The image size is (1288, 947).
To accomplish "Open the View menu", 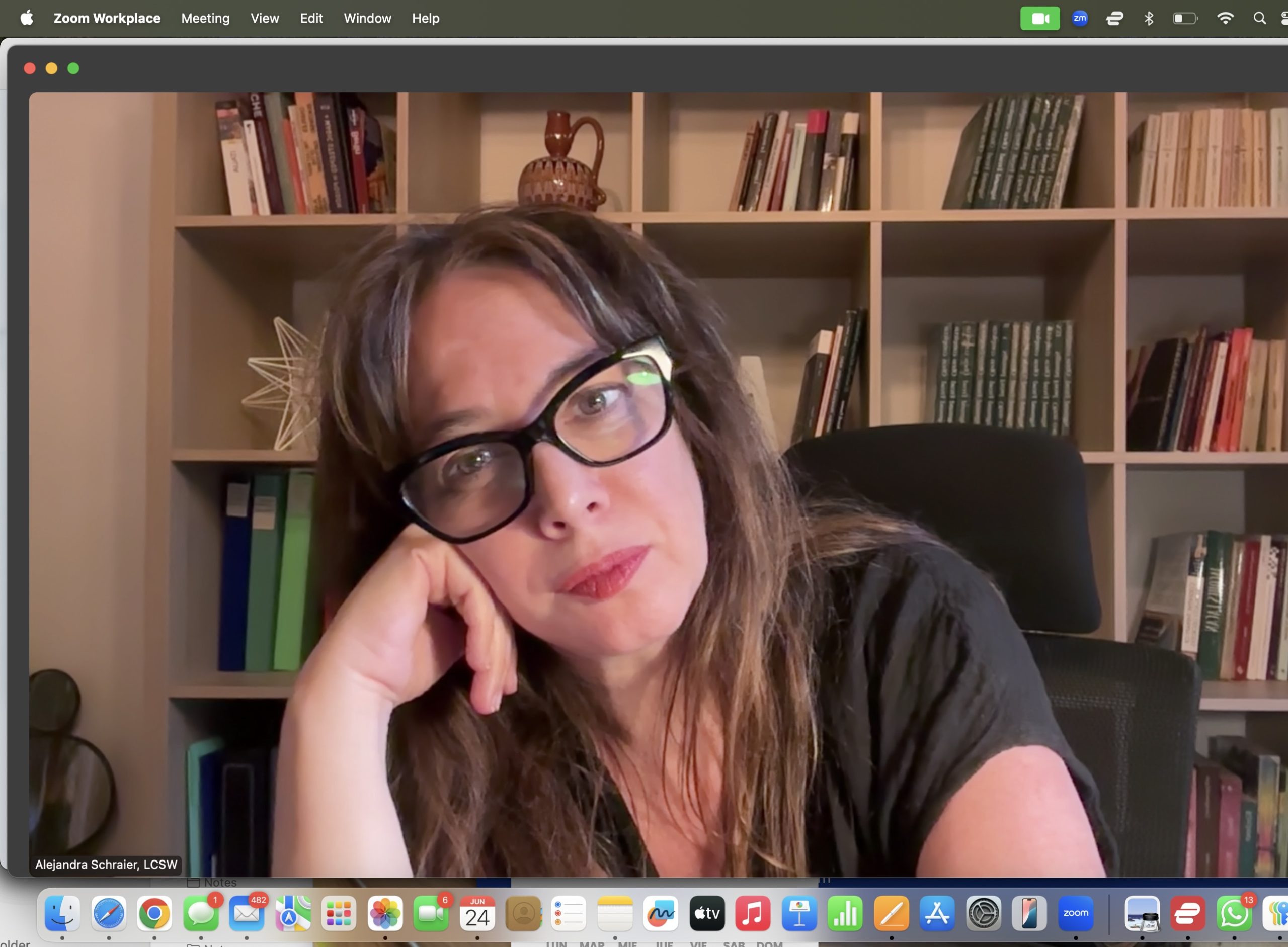I will click(x=264, y=18).
